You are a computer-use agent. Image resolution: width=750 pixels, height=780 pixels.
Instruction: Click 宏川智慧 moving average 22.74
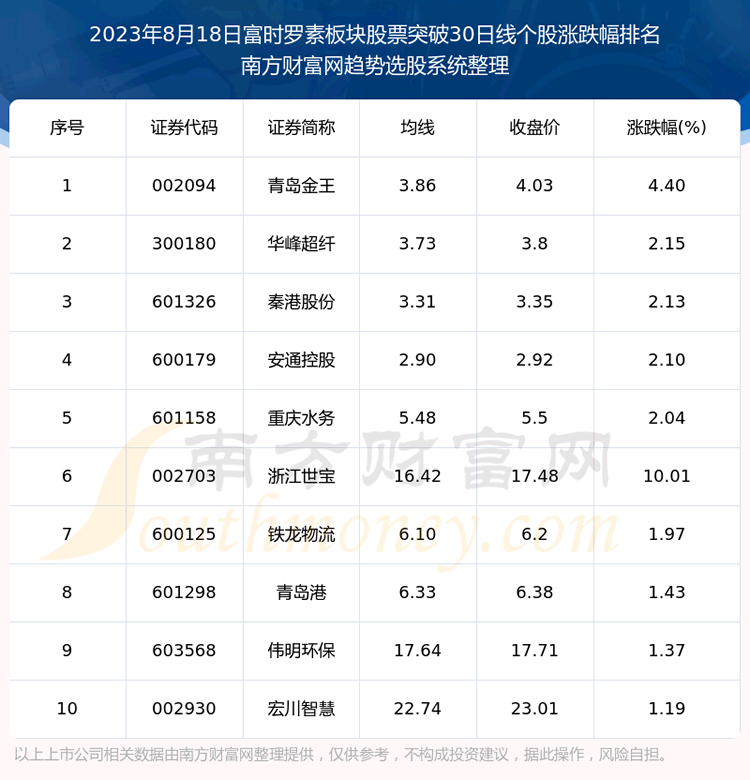[x=417, y=709]
